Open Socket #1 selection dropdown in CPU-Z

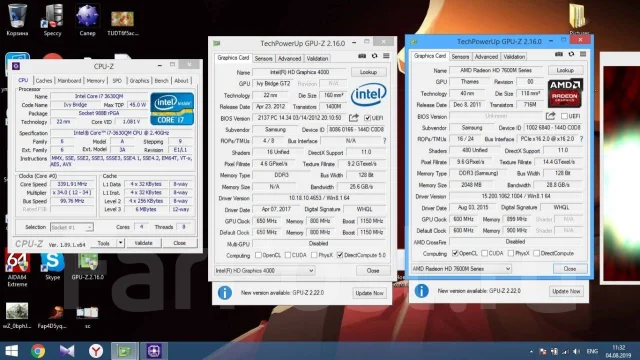point(72,227)
